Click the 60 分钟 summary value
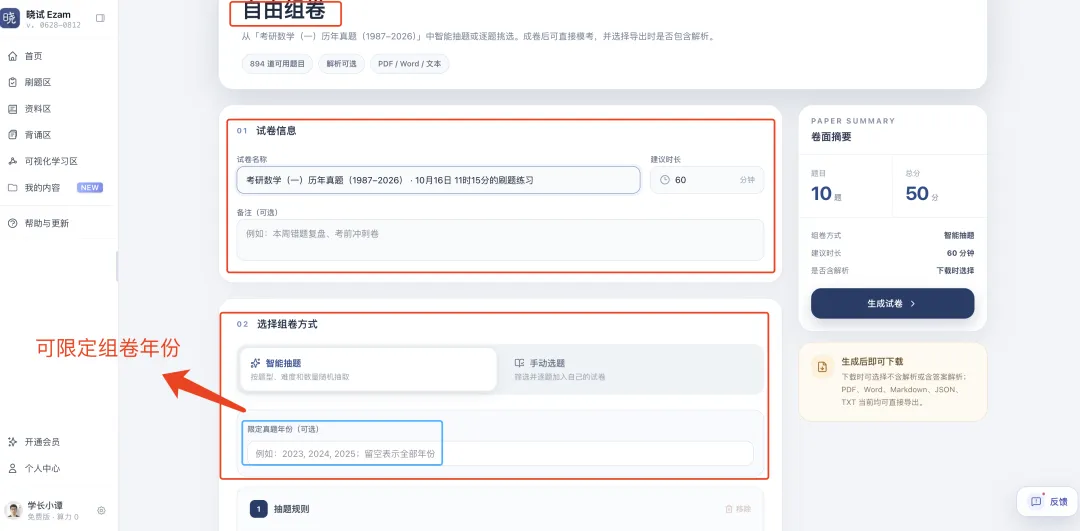Viewport: 1080px width, 531px height. pos(961,253)
